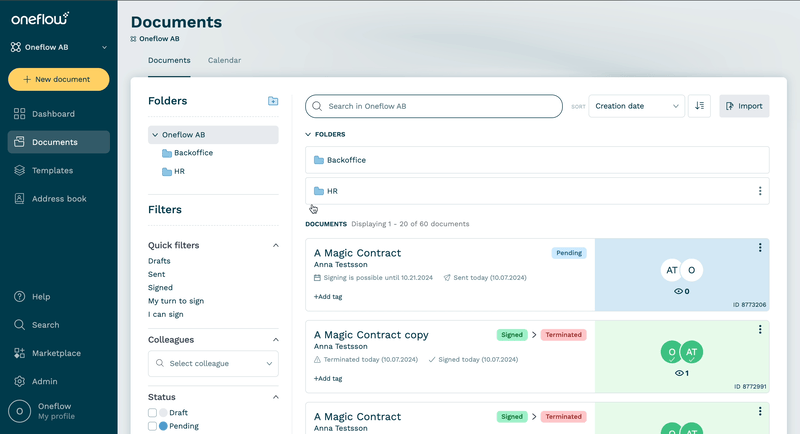Click document ID 8773206 text

[749, 304]
